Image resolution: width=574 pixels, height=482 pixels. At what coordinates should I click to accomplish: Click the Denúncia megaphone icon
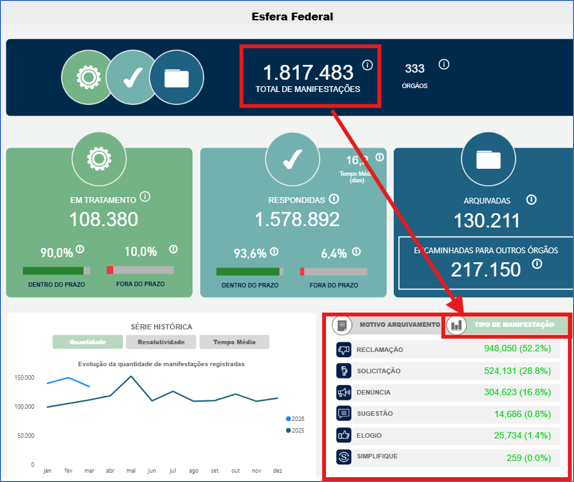(x=344, y=392)
